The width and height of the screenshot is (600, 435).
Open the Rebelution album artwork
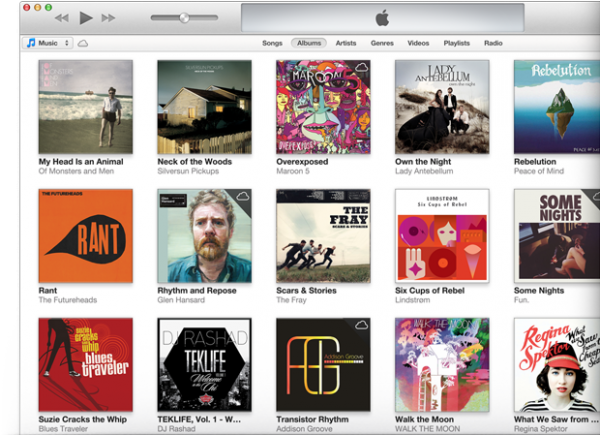[557, 107]
